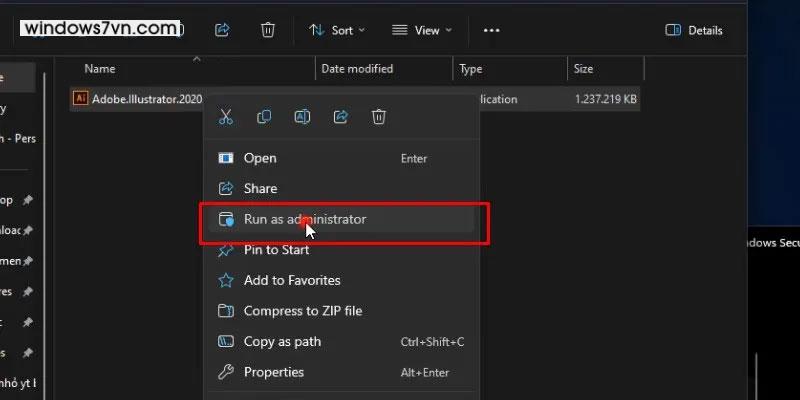Image resolution: width=800 pixels, height=400 pixels.
Task: Click the Copy icon in context menu
Action: pyautogui.click(x=264, y=117)
